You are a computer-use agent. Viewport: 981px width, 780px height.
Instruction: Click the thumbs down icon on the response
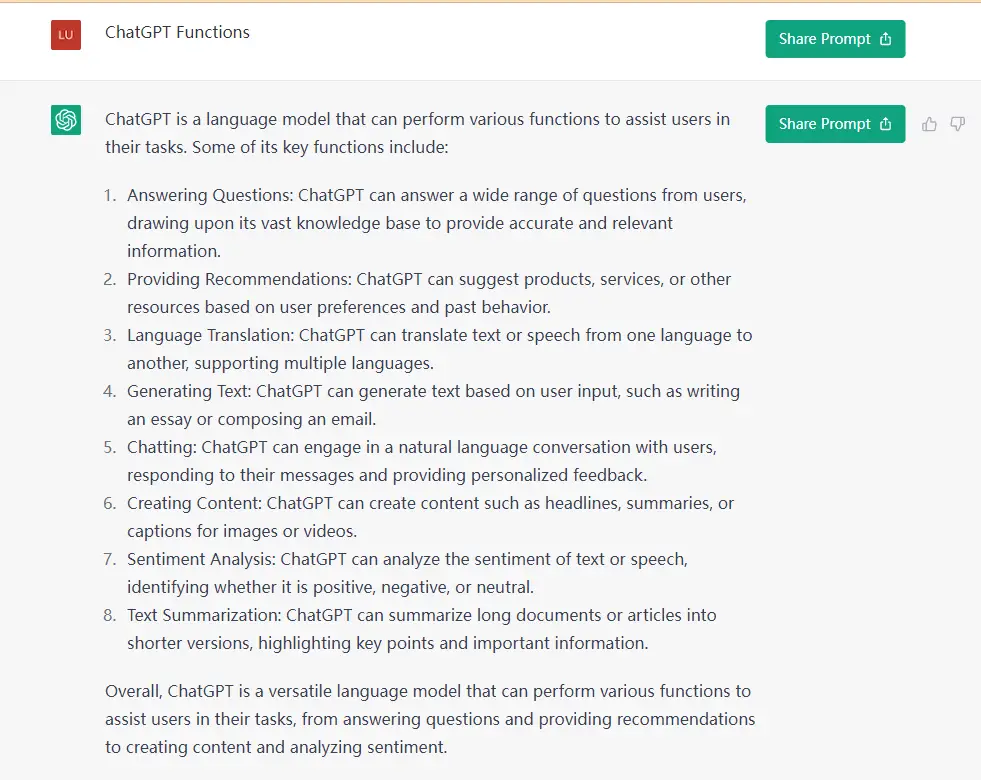(957, 124)
